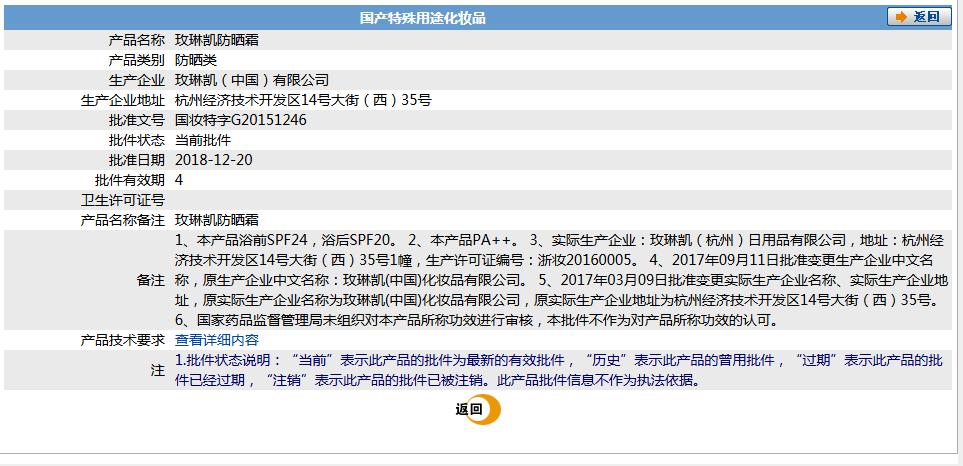
Task: Click the 生产企业地址 field label
Action: [x=123, y=100]
